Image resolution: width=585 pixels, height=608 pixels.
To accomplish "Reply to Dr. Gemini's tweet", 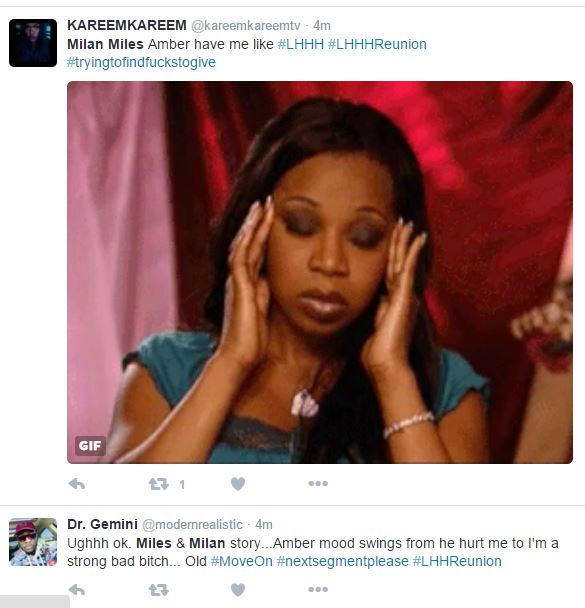I will click(77, 590).
